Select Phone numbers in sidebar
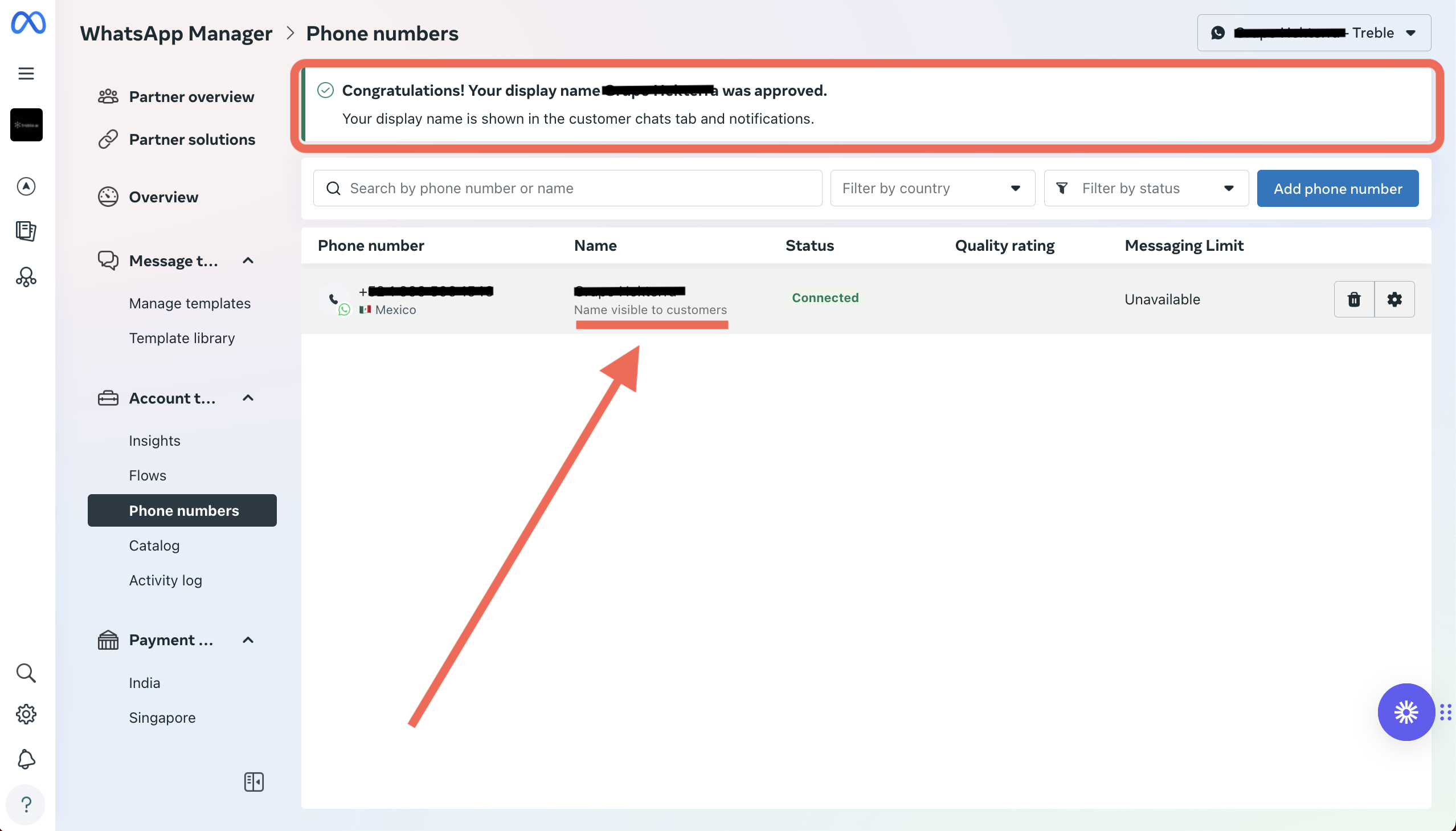Viewport: 1456px width, 831px height. (x=182, y=510)
